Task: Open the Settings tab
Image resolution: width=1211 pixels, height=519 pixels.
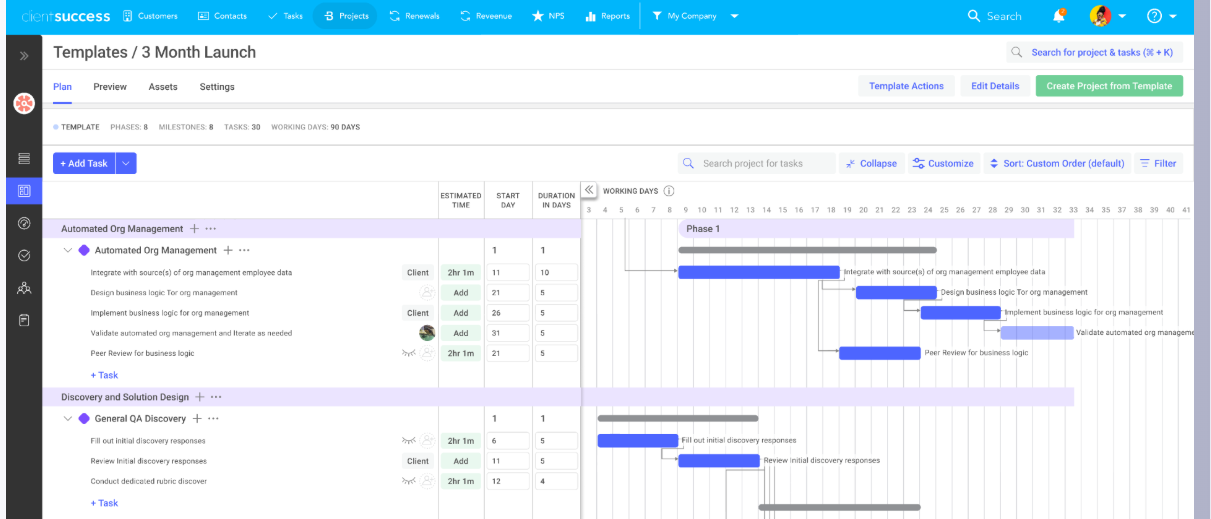Action: [217, 87]
